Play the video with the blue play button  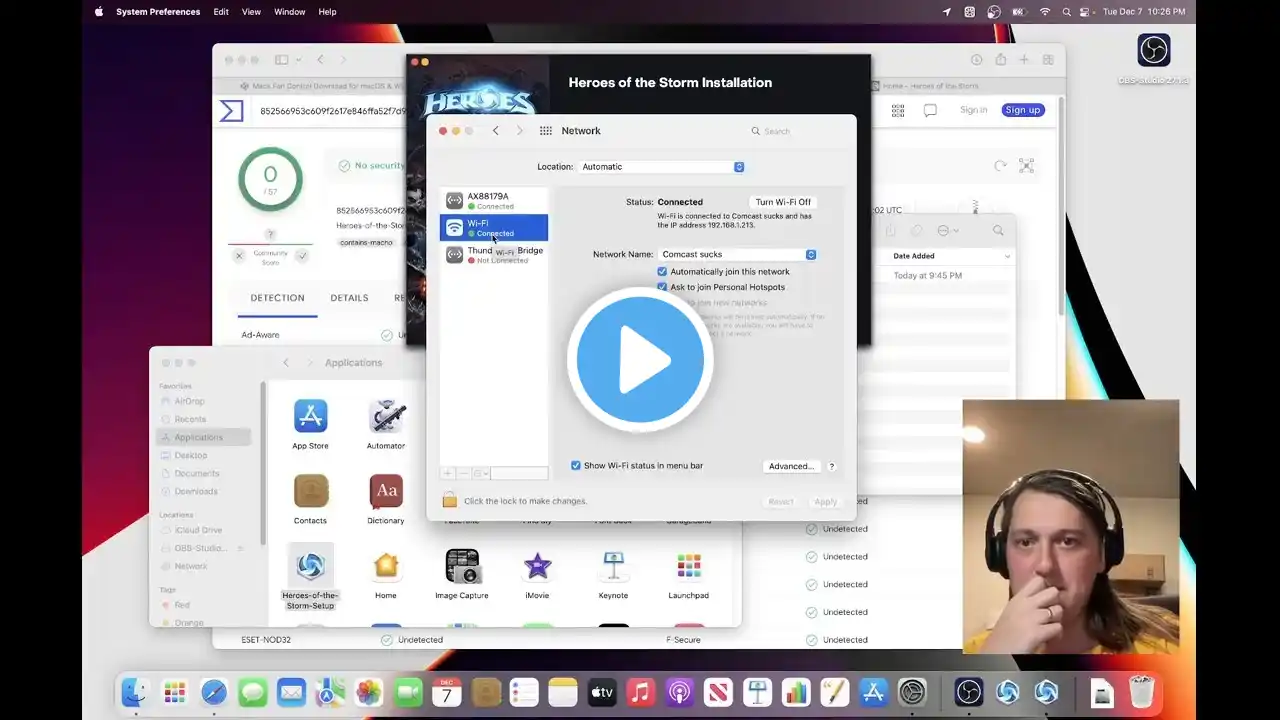640,360
